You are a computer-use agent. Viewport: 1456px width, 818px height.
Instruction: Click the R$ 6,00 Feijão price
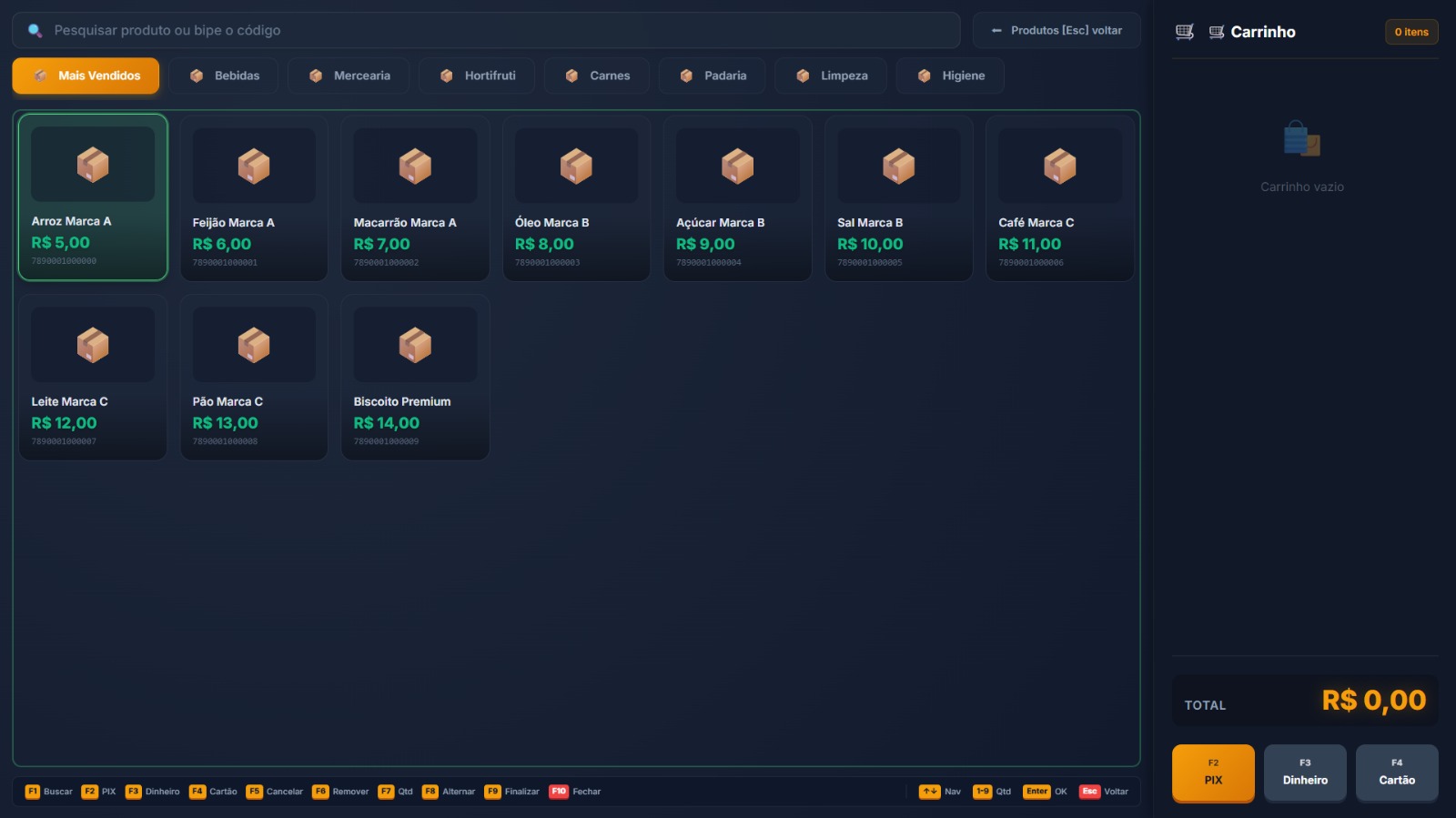222,244
